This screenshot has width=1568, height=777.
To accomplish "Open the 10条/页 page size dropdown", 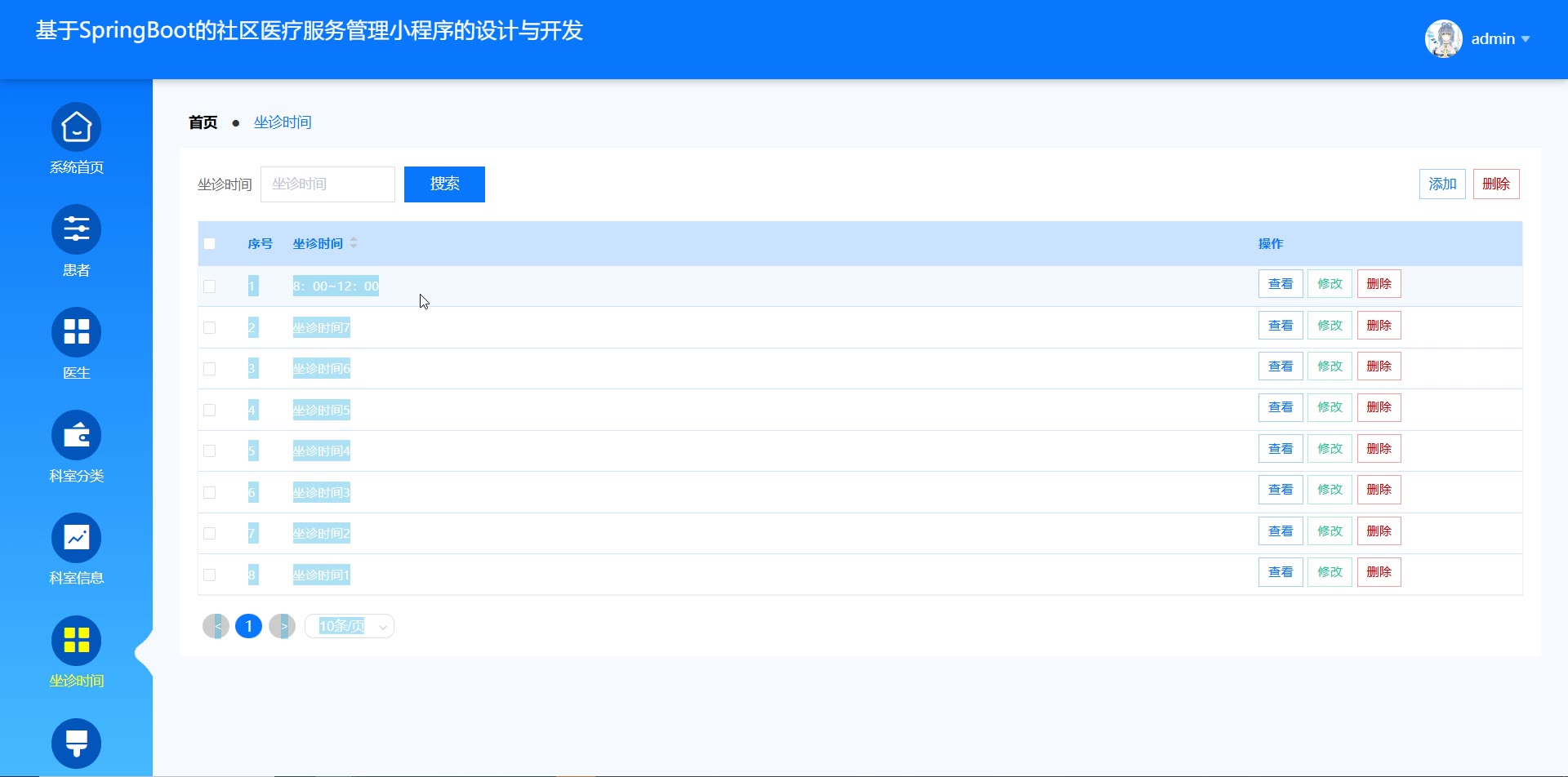I will (x=350, y=626).
